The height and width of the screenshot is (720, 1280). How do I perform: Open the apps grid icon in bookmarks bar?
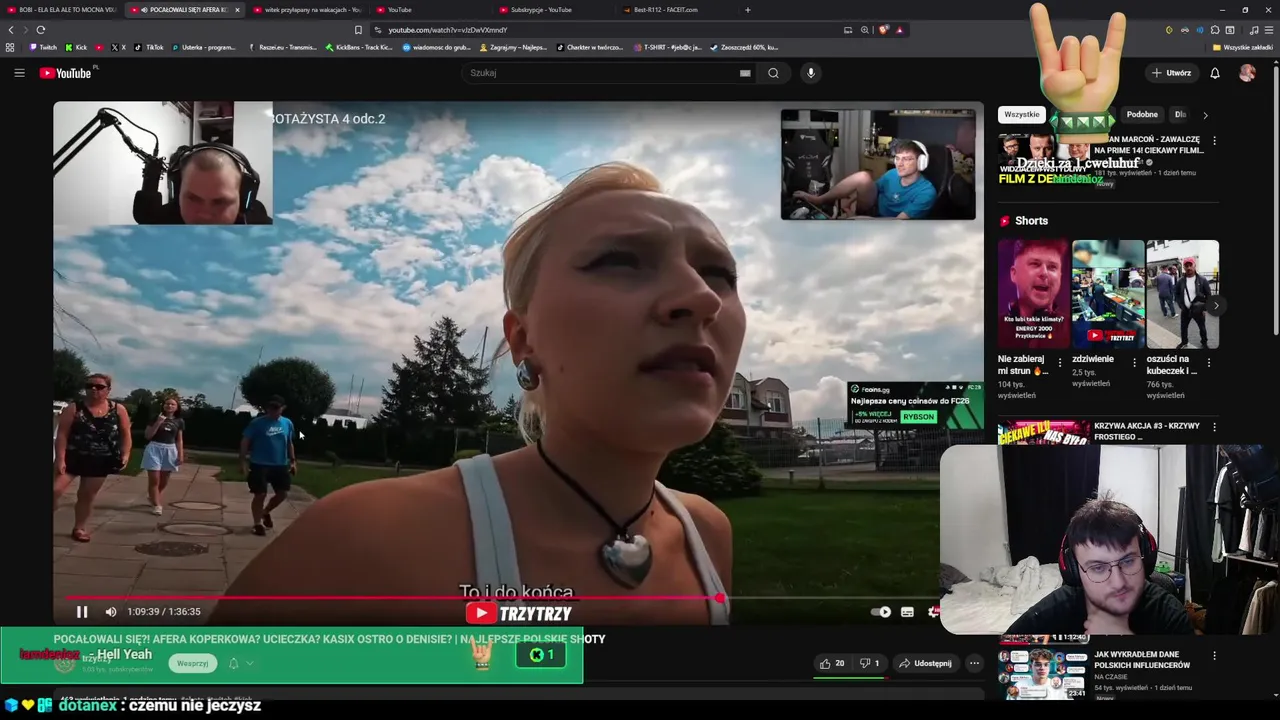tap(10, 47)
